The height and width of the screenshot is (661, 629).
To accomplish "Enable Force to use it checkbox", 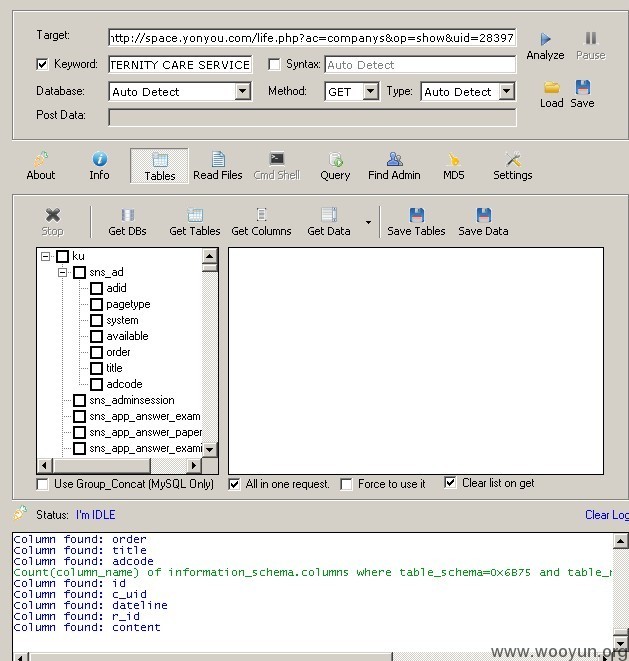I will coord(346,484).
